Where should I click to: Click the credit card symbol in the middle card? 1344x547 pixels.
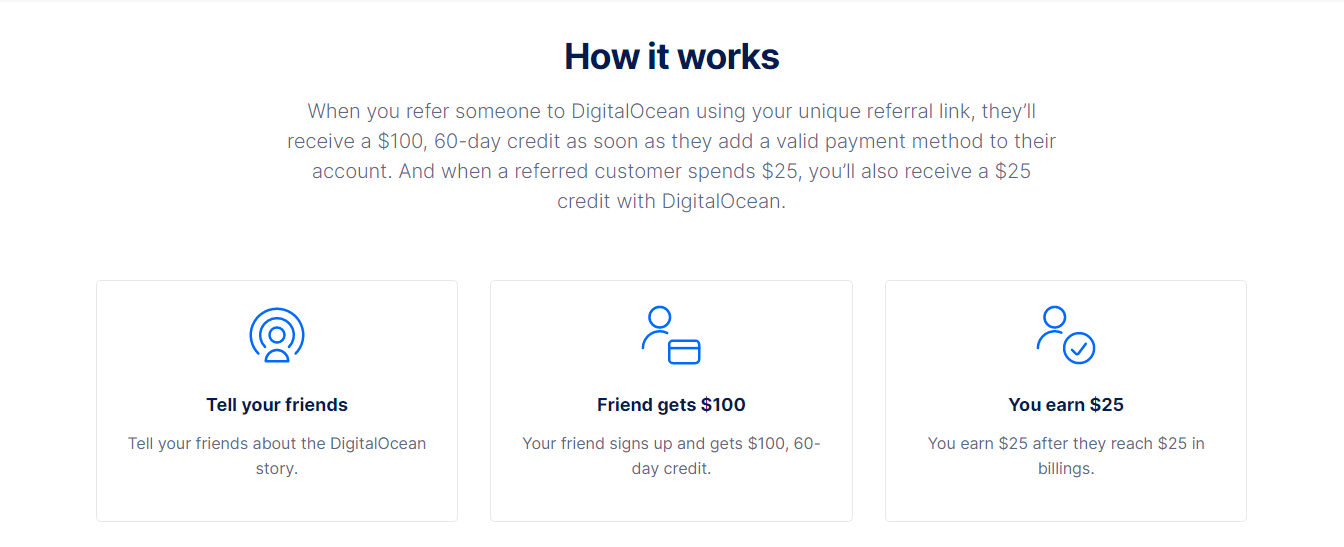(684, 351)
